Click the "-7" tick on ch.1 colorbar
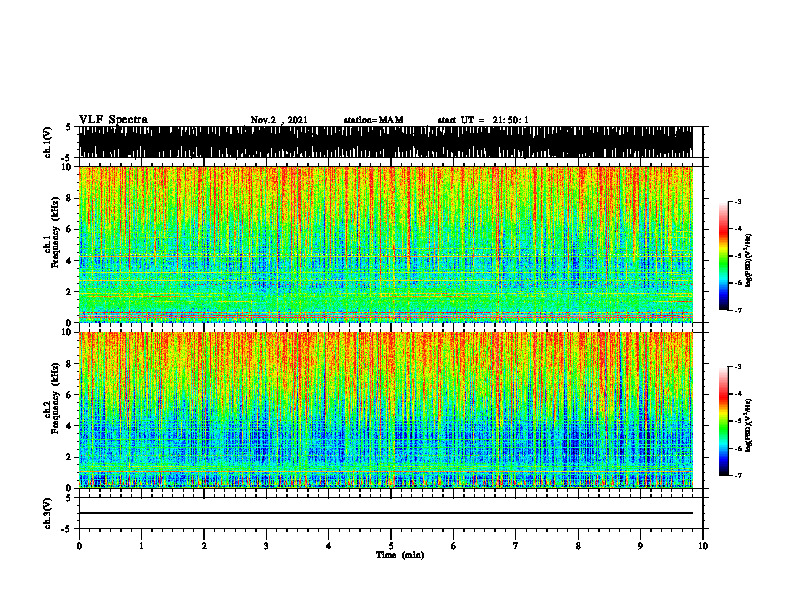Viewport: 792px width, 612px height. coord(738,310)
